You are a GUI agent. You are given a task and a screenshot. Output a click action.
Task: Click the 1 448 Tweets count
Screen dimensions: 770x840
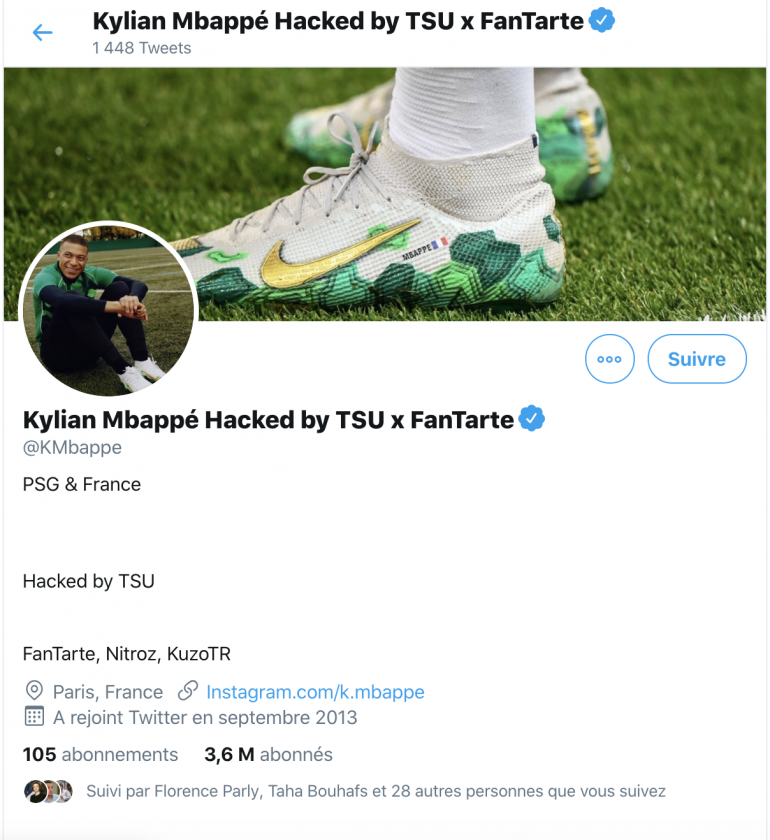click(x=141, y=48)
